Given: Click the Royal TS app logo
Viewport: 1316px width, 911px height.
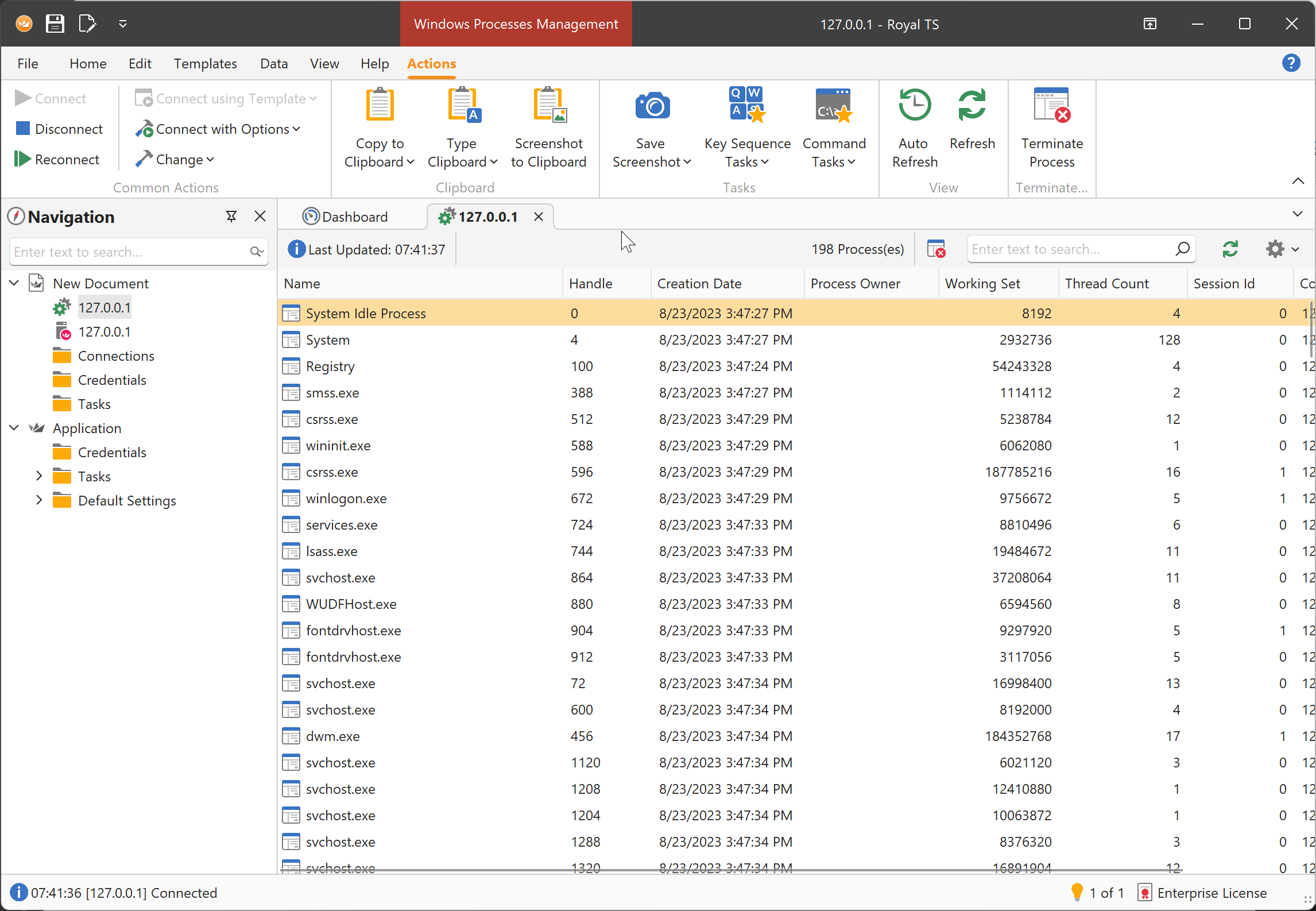Looking at the screenshot, I should [x=24, y=24].
